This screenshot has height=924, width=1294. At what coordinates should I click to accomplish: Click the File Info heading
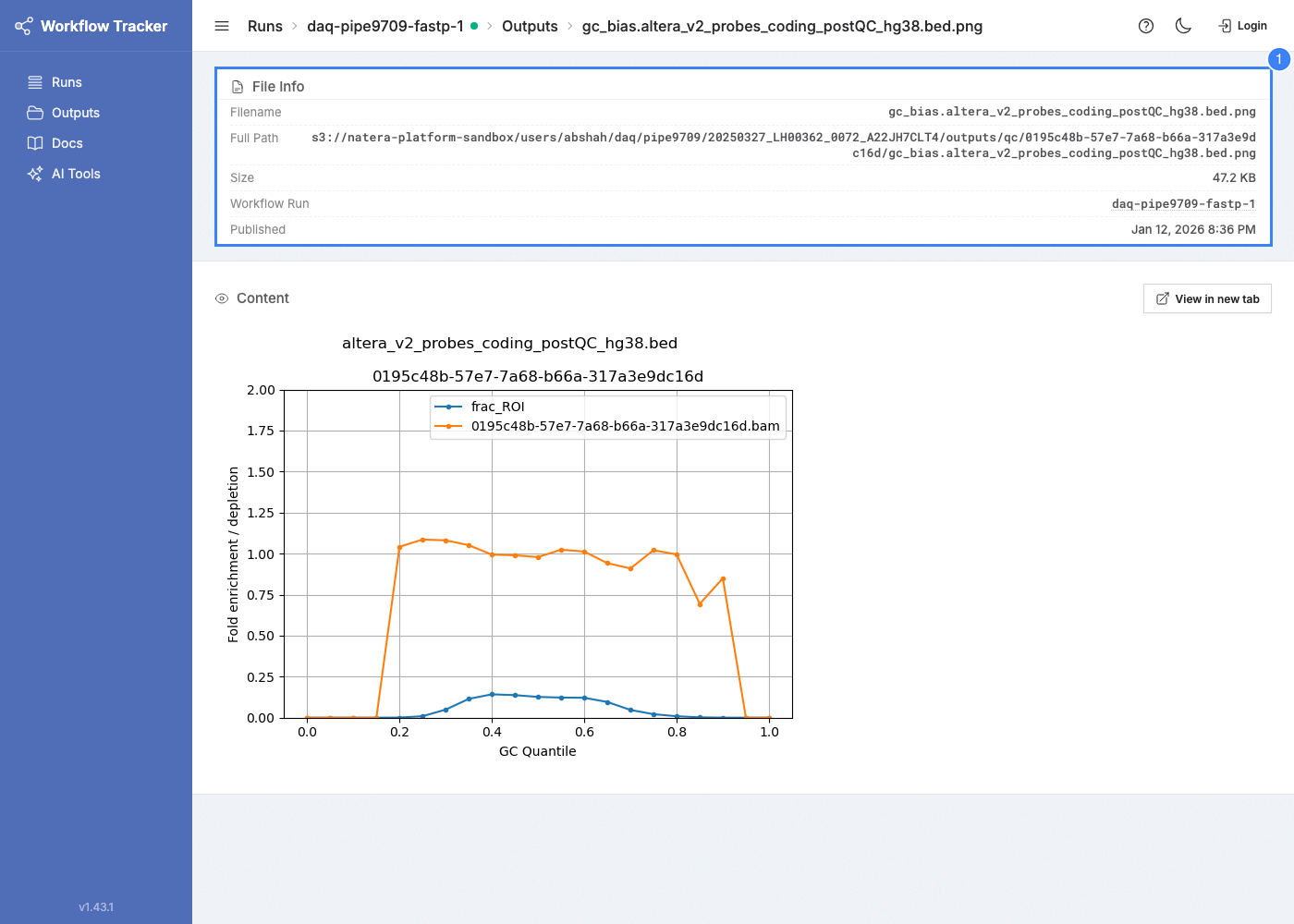click(278, 87)
